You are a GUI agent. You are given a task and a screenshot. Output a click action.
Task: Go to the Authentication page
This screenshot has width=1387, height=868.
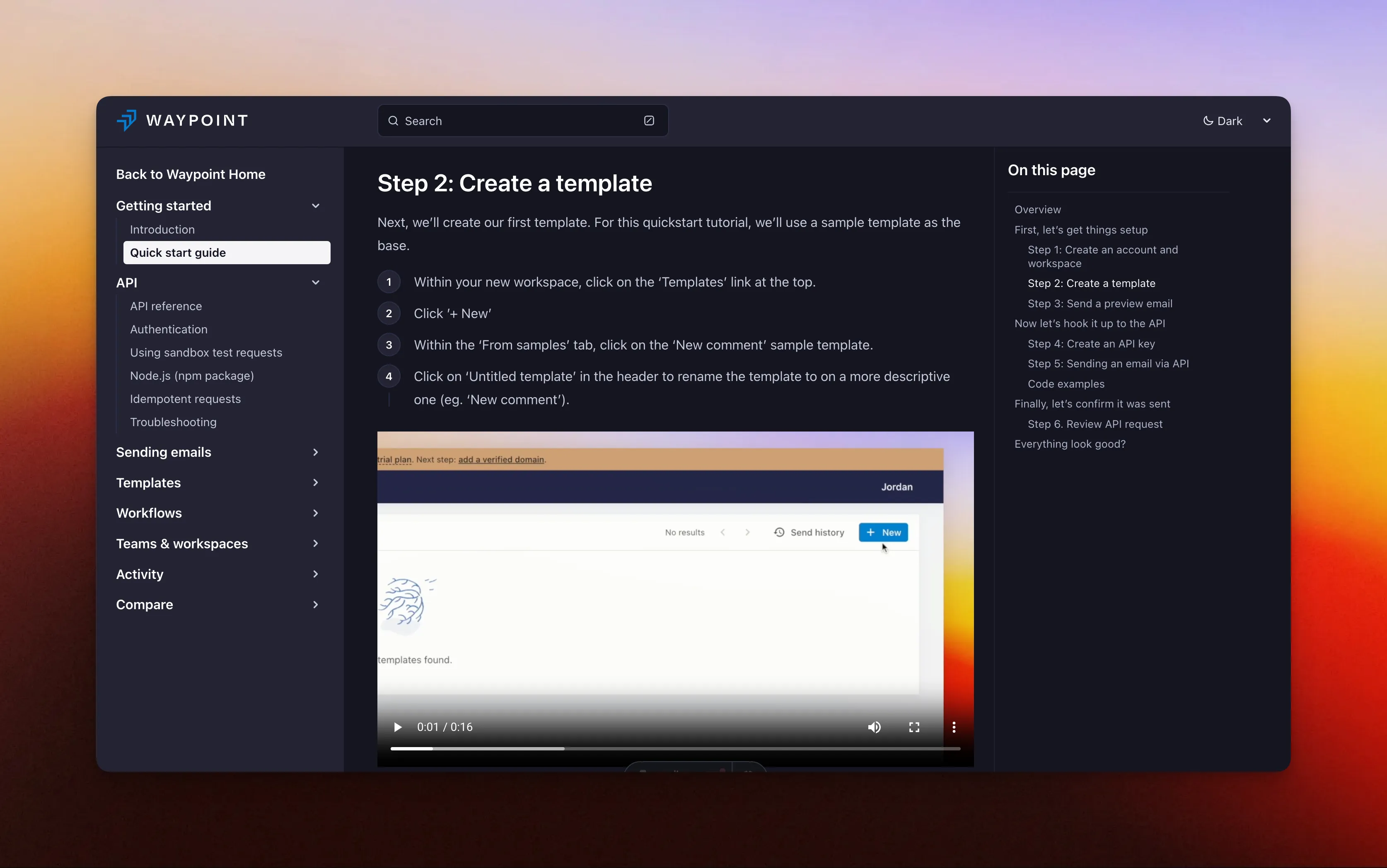(x=169, y=330)
